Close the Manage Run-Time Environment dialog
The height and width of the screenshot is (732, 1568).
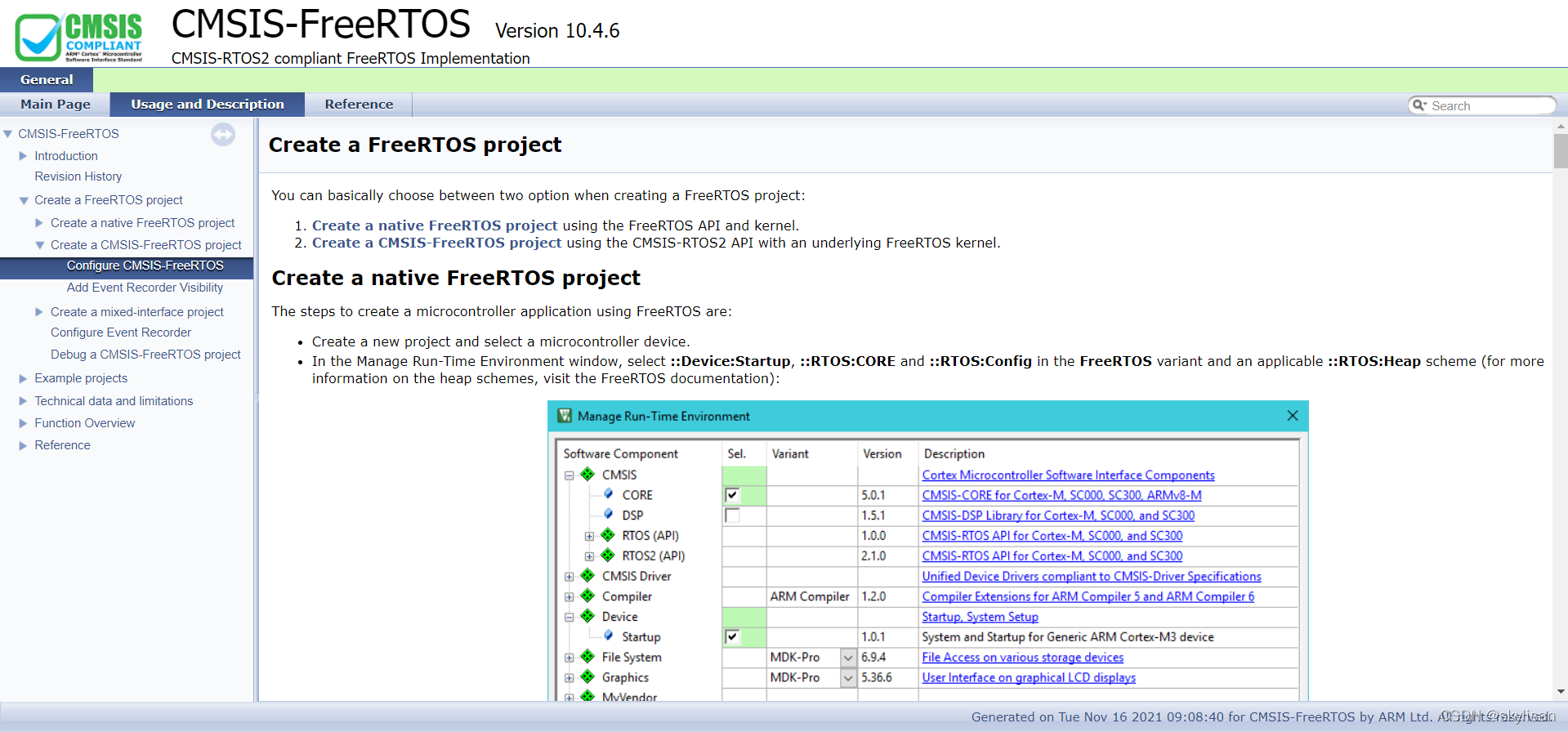[x=1293, y=416]
